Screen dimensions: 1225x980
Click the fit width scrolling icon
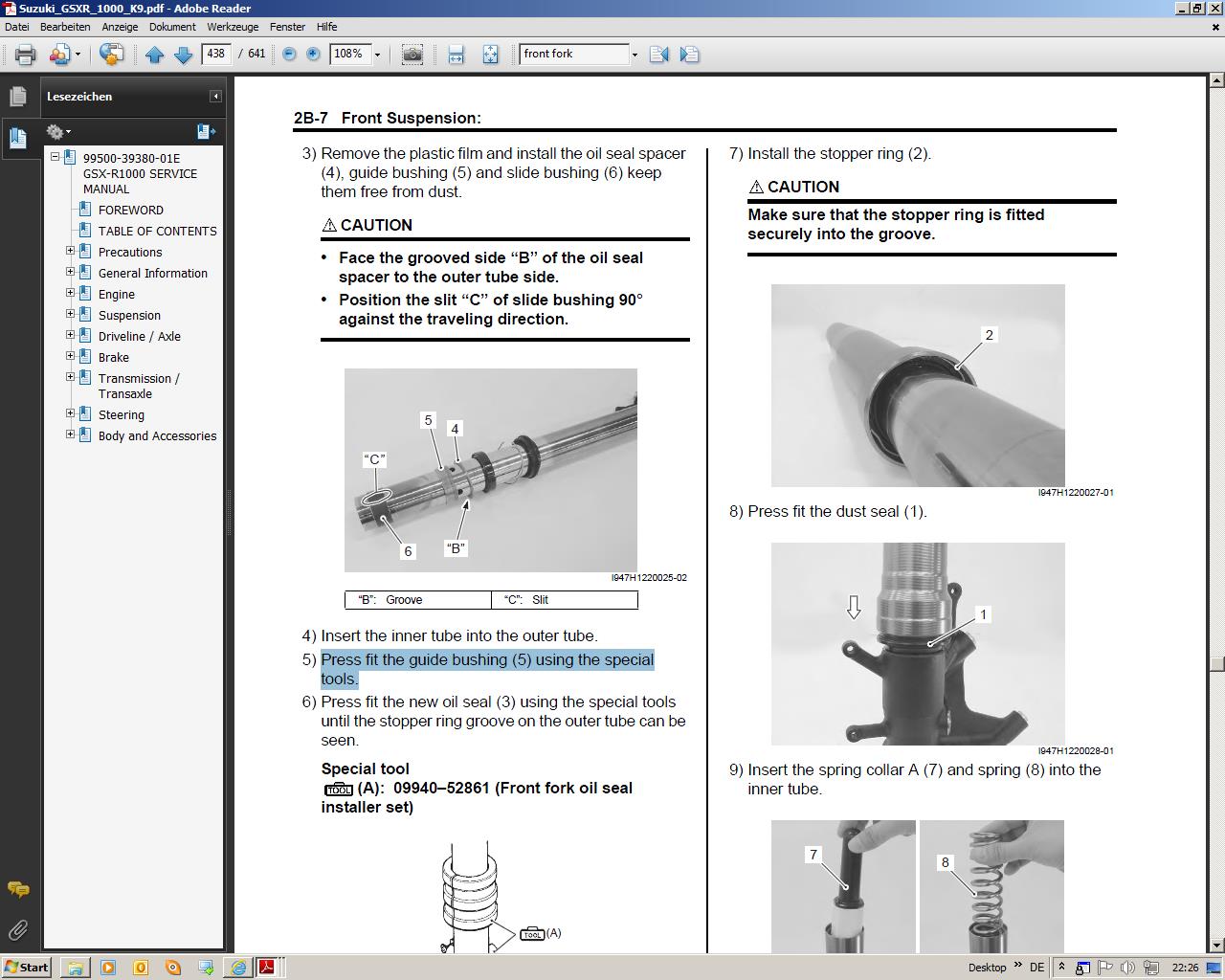(x=456, y=55)
